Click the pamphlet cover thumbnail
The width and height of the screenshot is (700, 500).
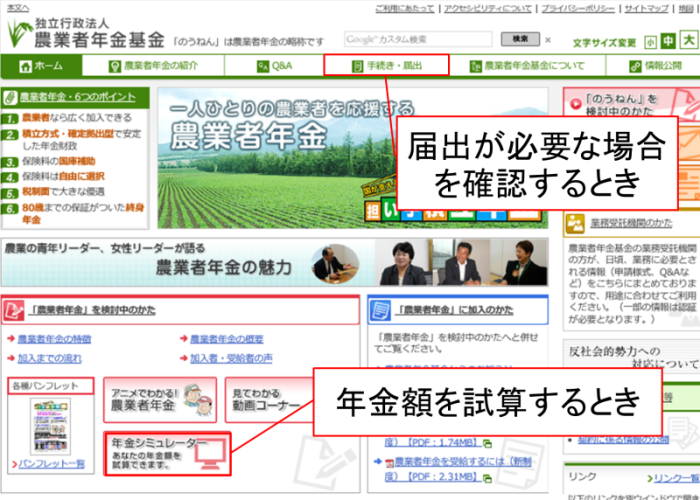pos(50,426)
